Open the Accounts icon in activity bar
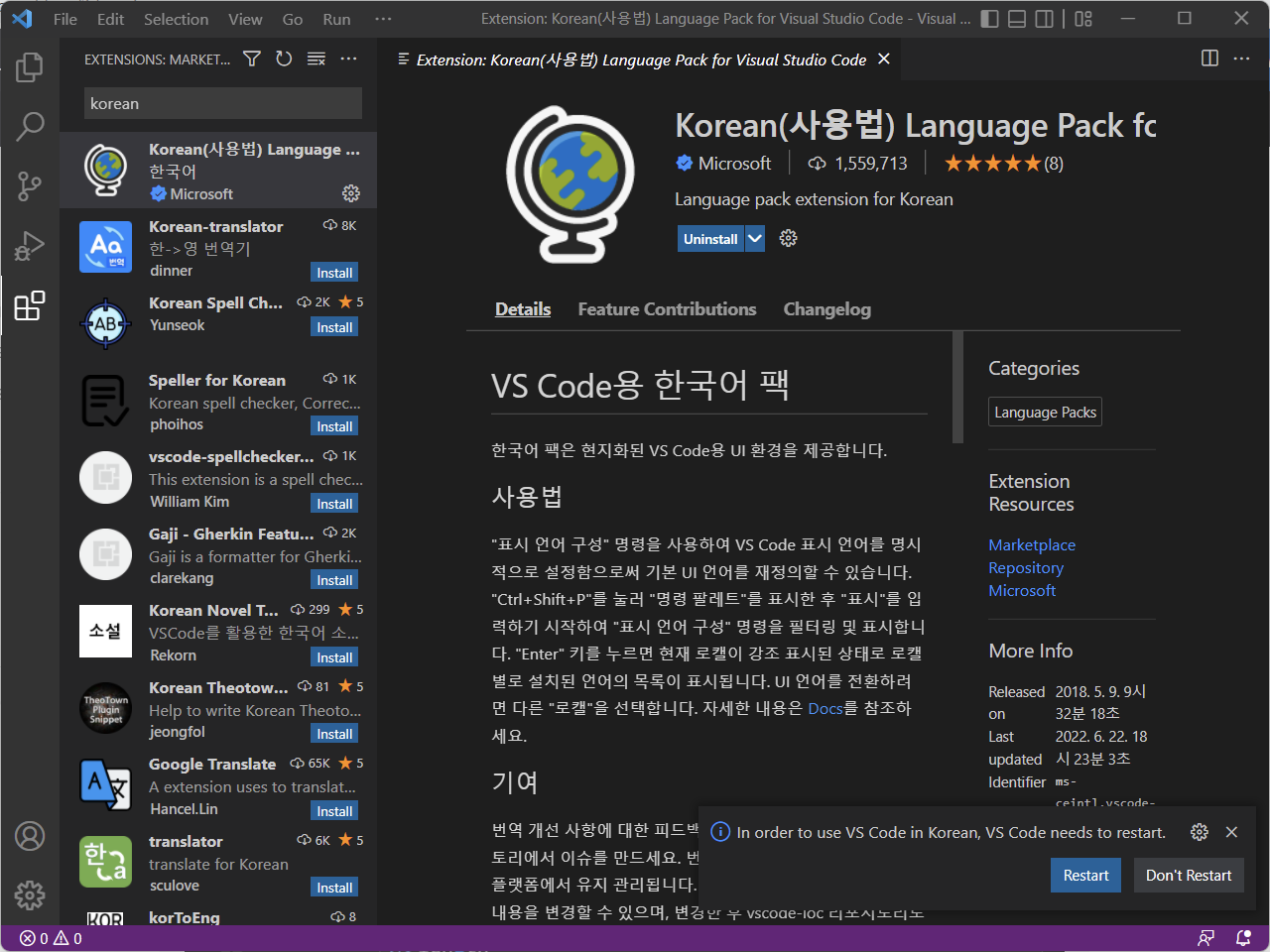Screen dimensions: 1270x952 30,836
